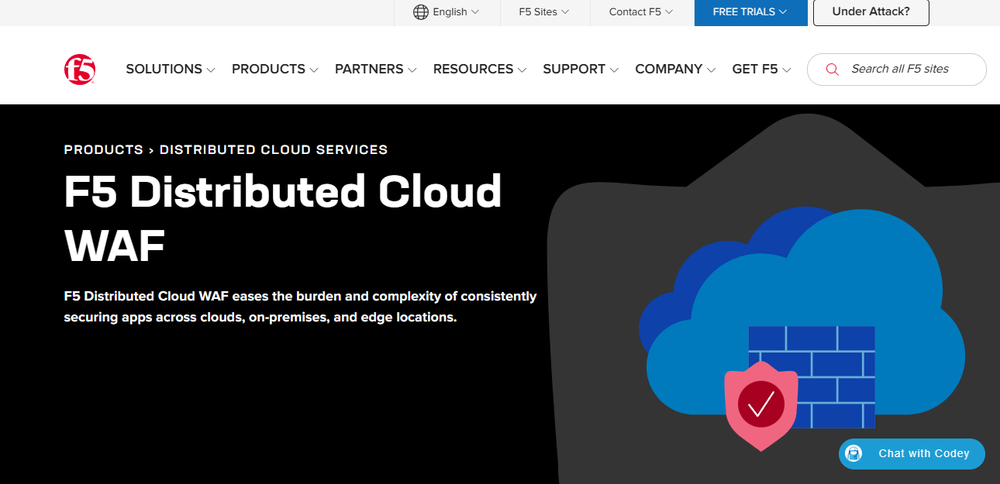Screen dimensions: 1000x484
Task: Open the COMPANY menu
Action: (675, 69)
